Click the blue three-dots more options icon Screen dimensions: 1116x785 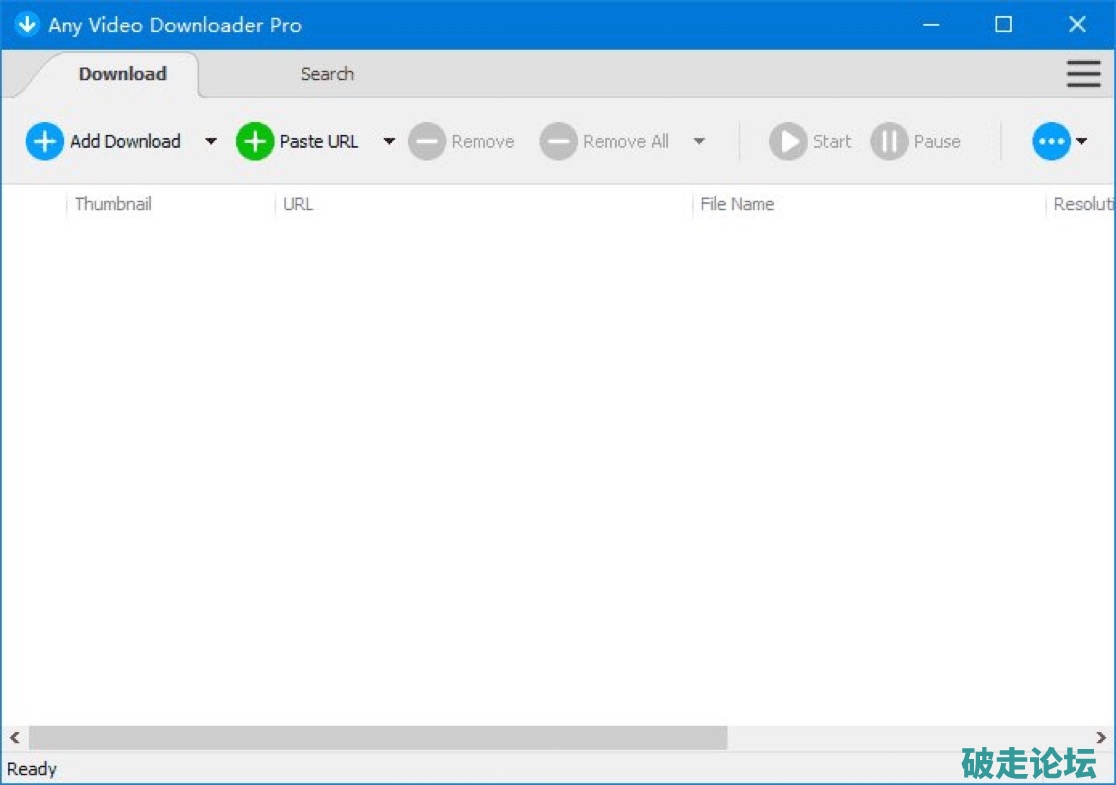pos(1051,142)
